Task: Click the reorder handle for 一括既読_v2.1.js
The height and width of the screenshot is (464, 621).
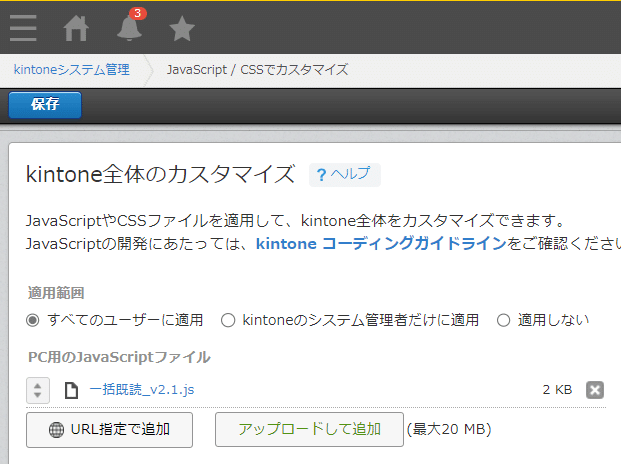Action: (x=38, y=390)
